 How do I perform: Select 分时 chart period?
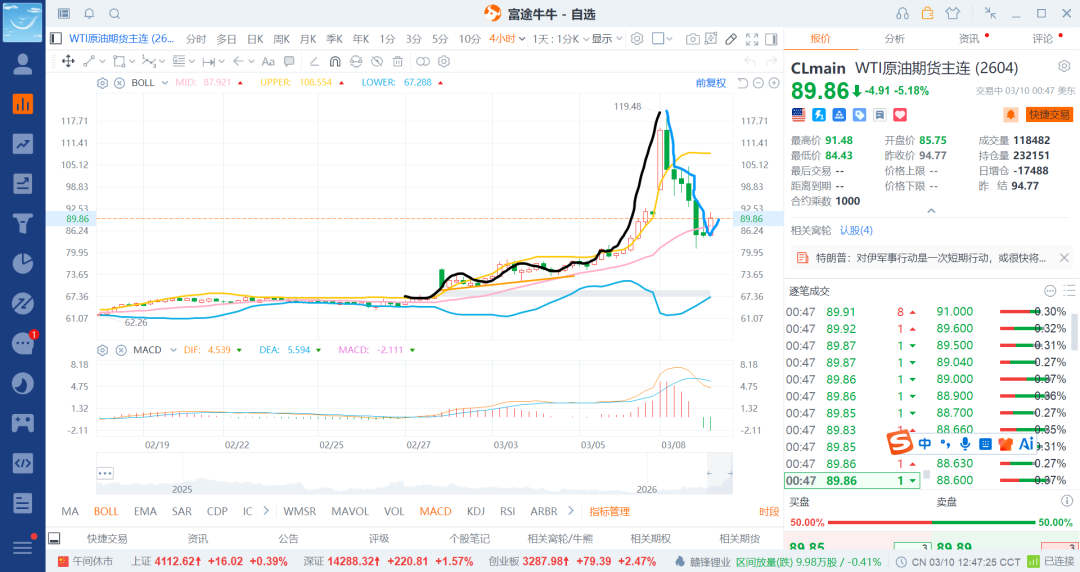click(196, 39)
